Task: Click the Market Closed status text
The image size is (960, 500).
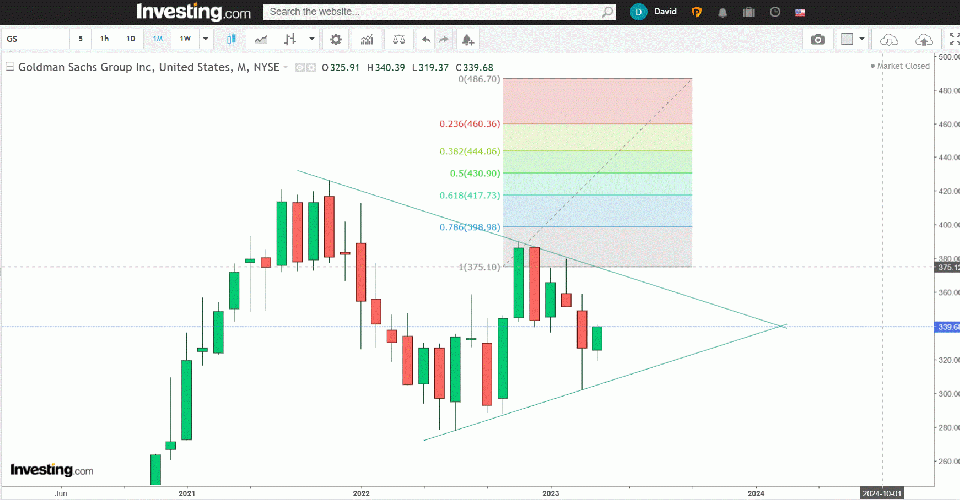Action: pos(903,65)
